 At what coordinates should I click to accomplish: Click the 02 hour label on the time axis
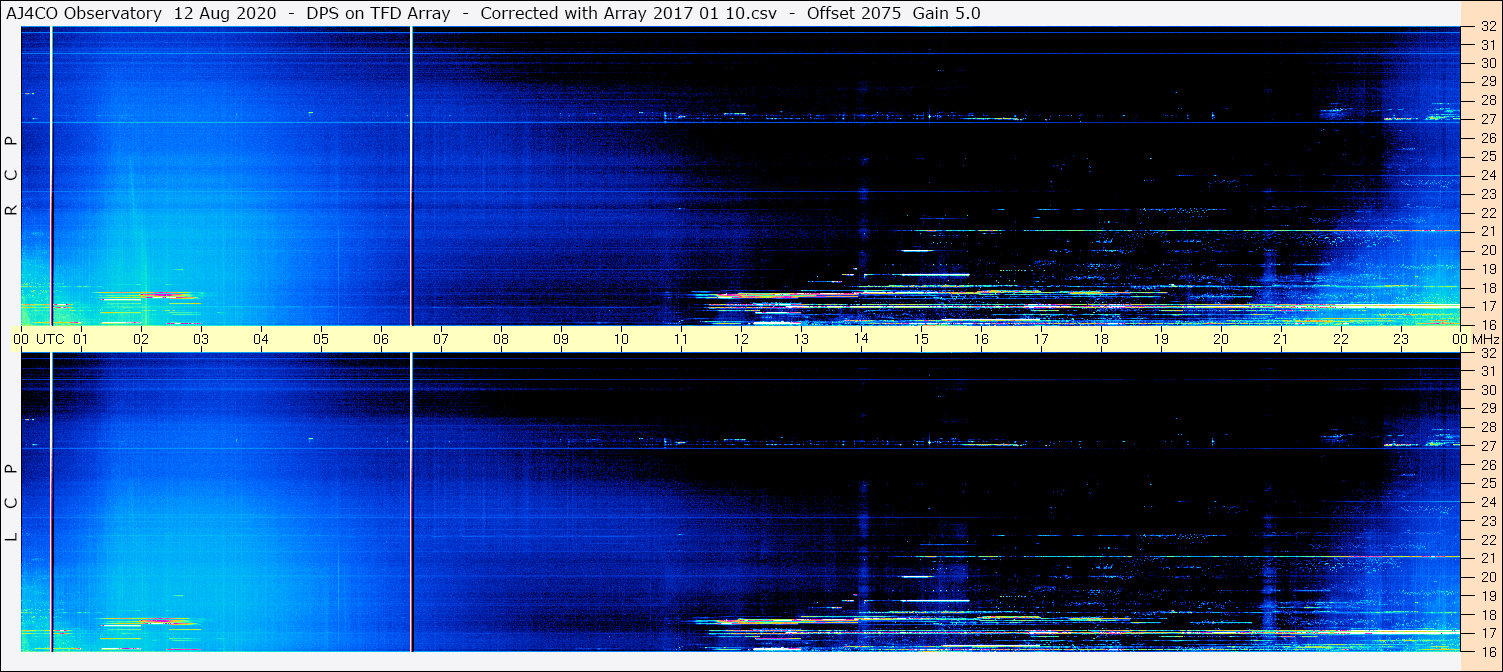coord(141,339)
